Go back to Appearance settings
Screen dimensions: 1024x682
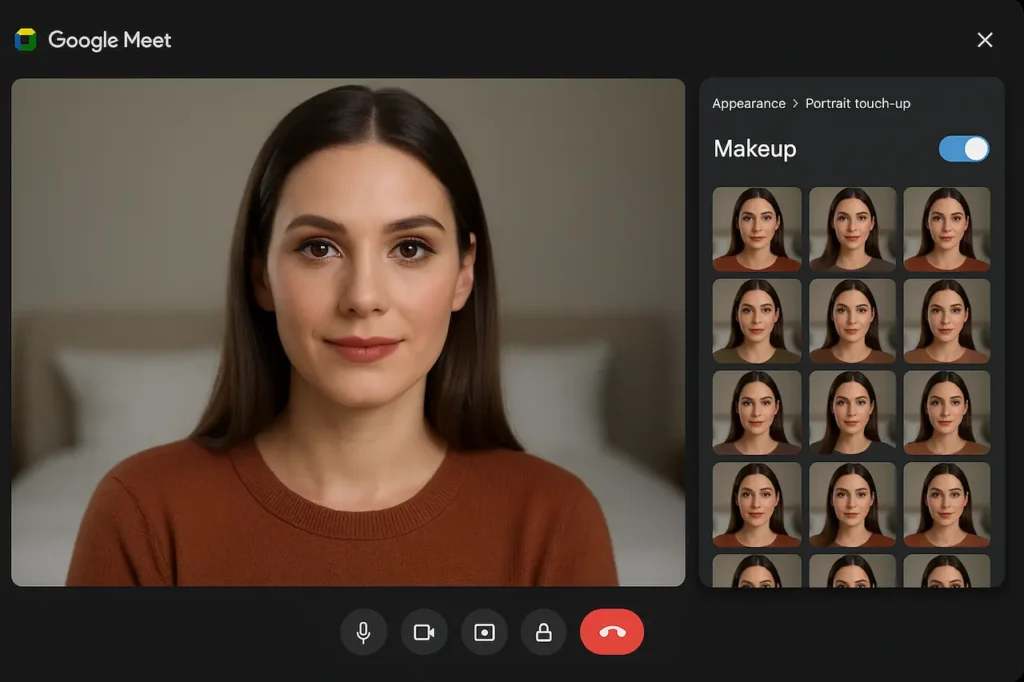point(749,103)
